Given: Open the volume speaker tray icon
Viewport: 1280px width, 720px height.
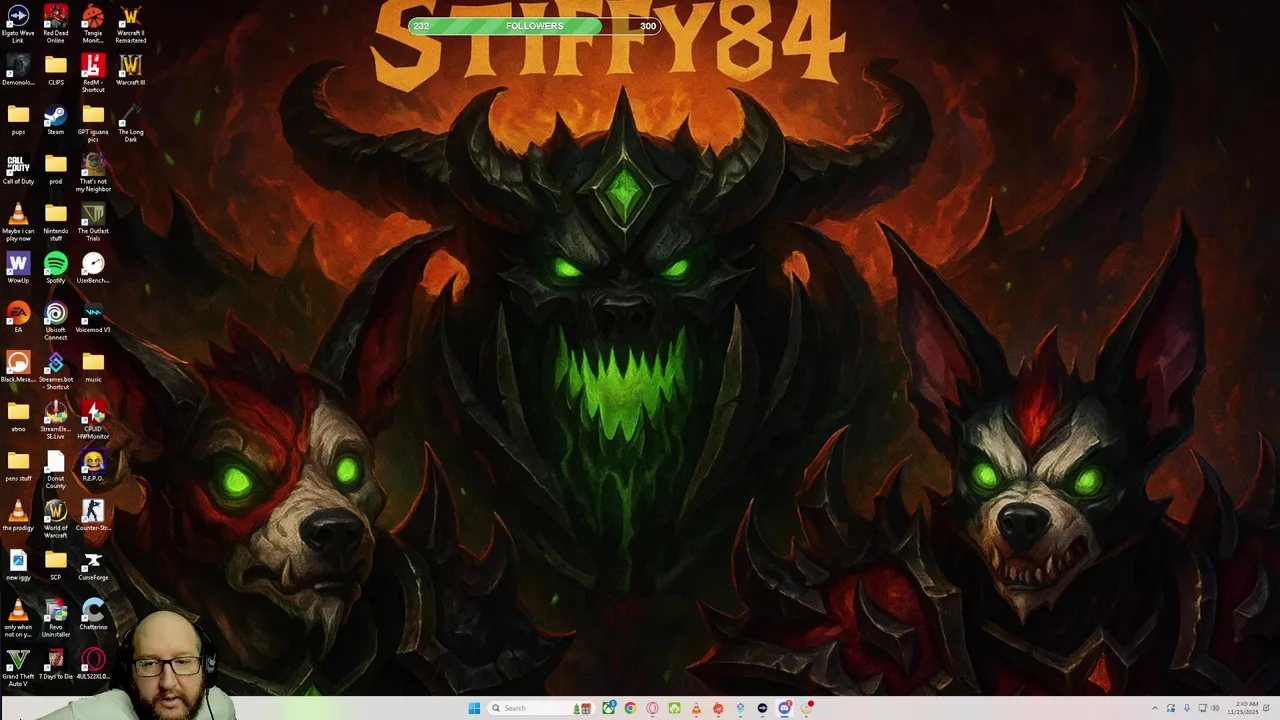Looking at the screenshot, I should click(x=1215, y=708).
